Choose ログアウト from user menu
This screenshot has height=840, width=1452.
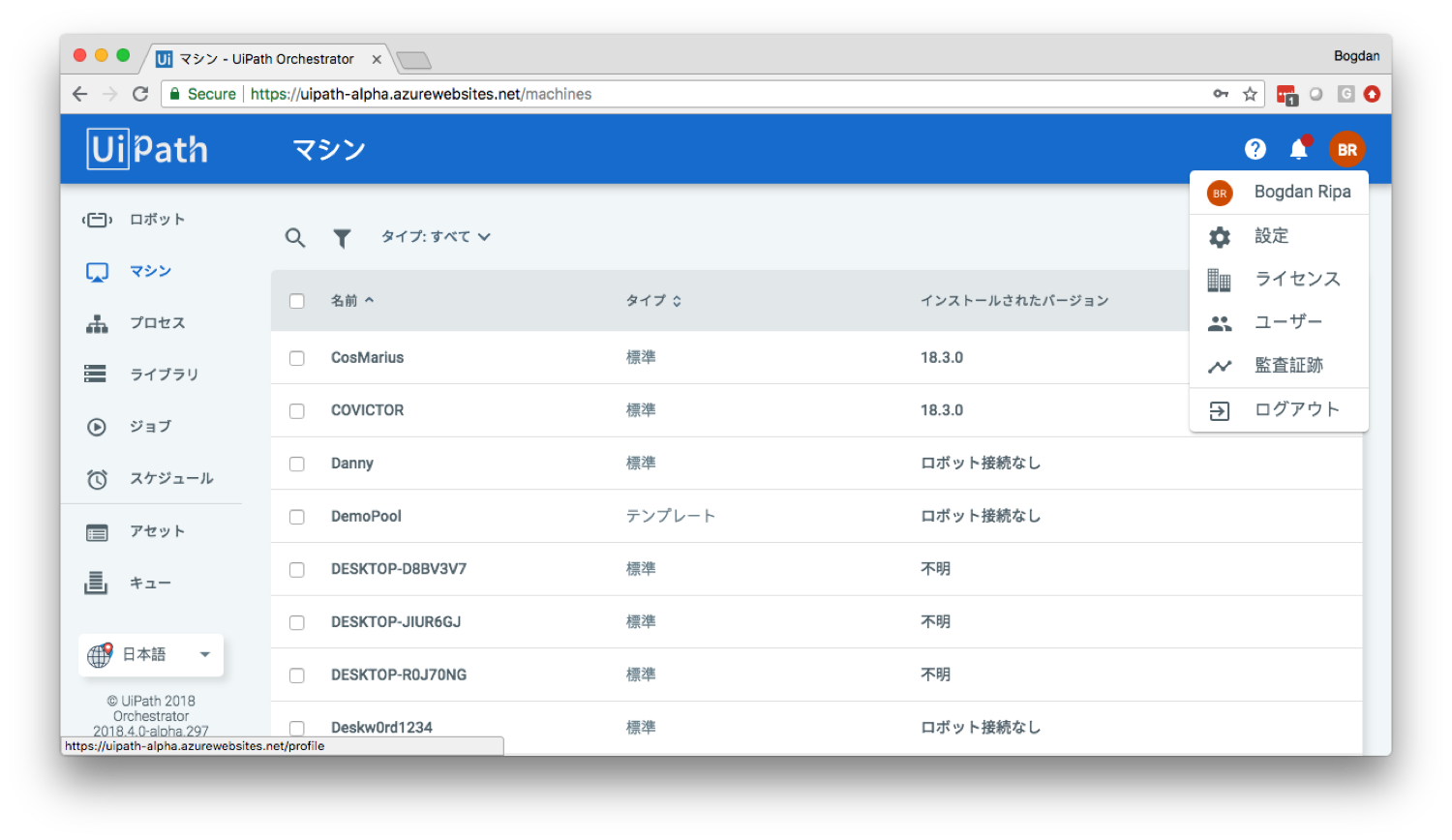(x=1297, y=409)
